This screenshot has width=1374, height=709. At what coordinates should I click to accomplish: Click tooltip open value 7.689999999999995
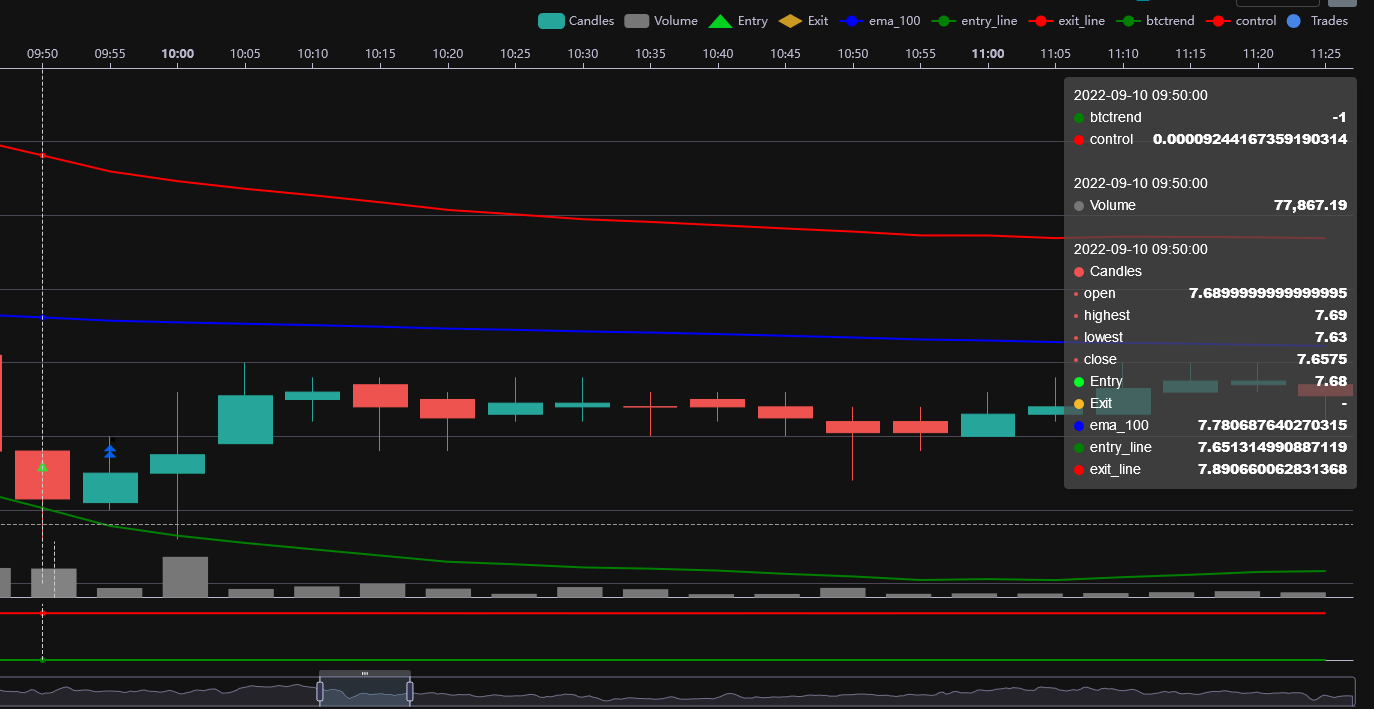pos(1268,293)
